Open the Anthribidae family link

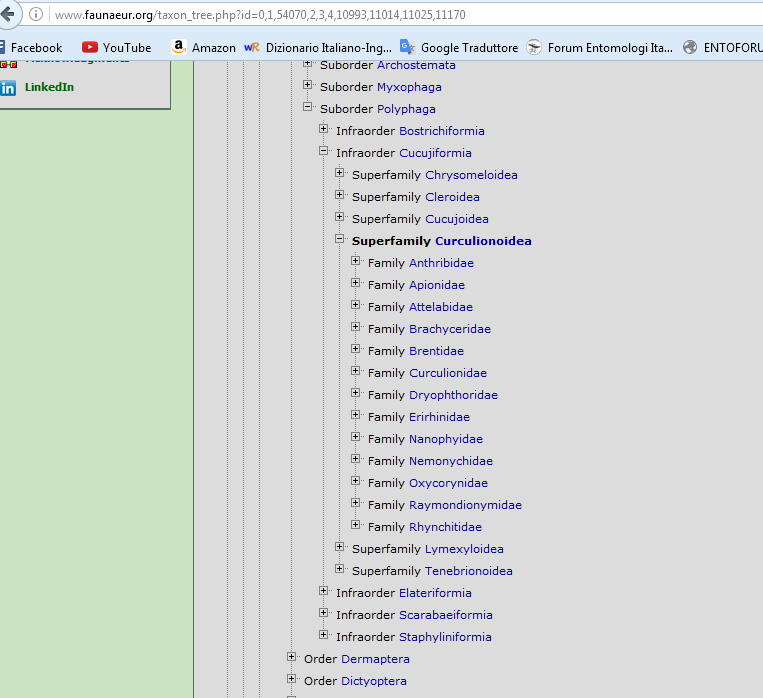coord(441,263)
